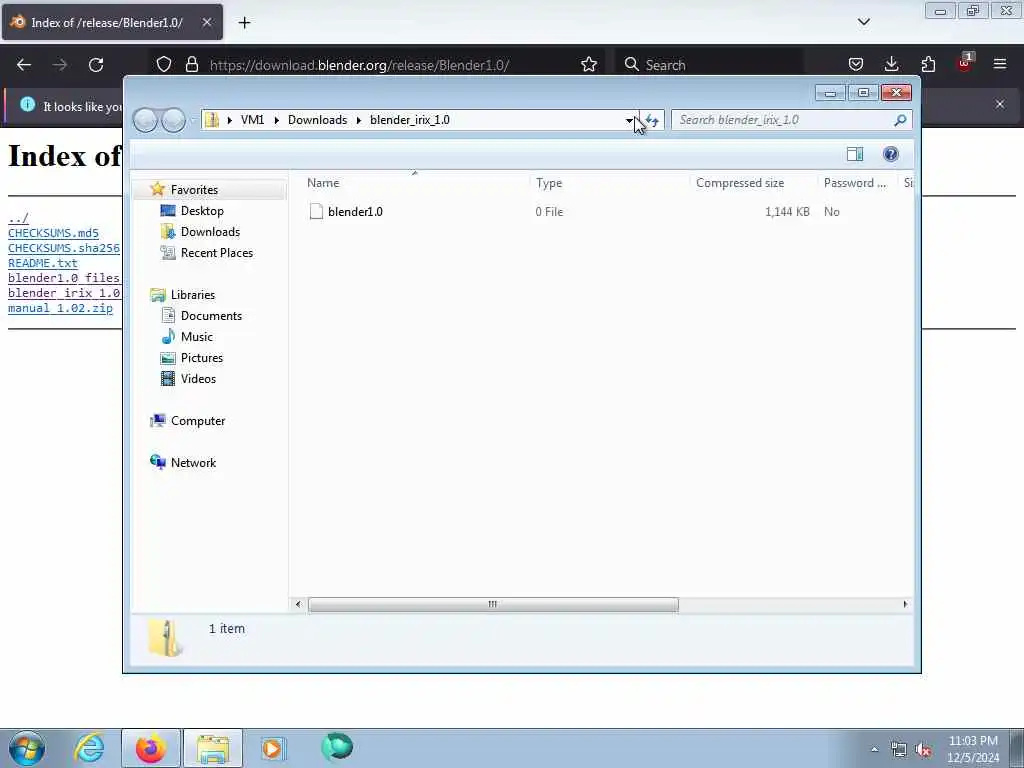The image size is (1024, 768).
Task: Select Computer in navigation pane
Action: point(198,421)
